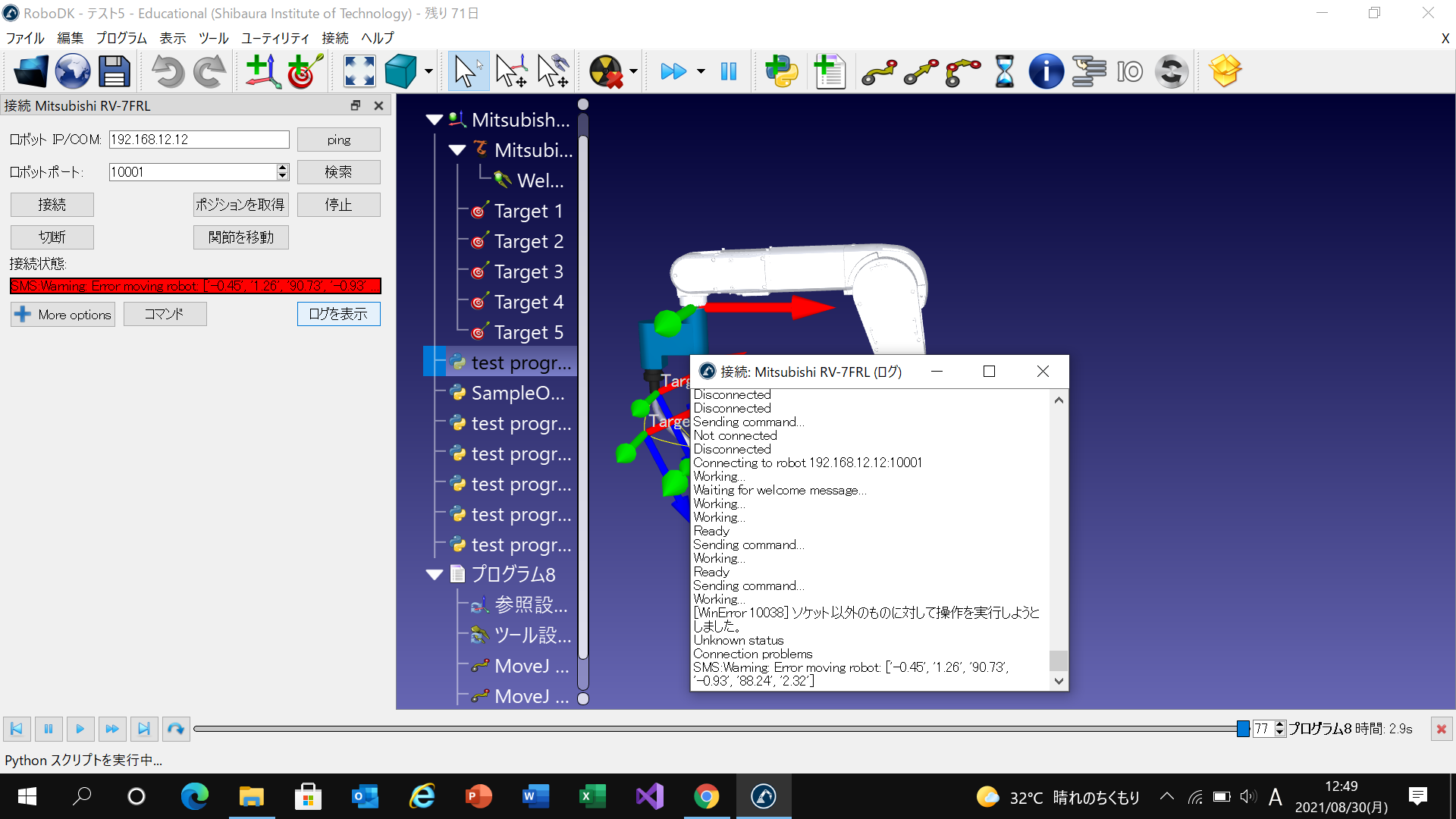Pause simulation from the toolbar
Viewport: 1456px width, 819px height.
[729, 72]
